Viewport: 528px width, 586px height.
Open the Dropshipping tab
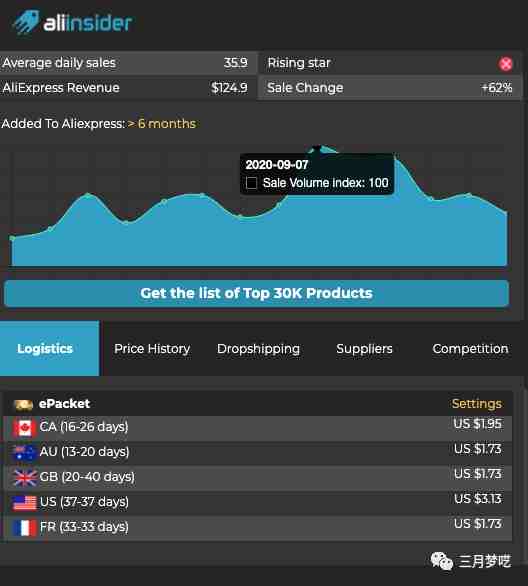tap(258, 349)
